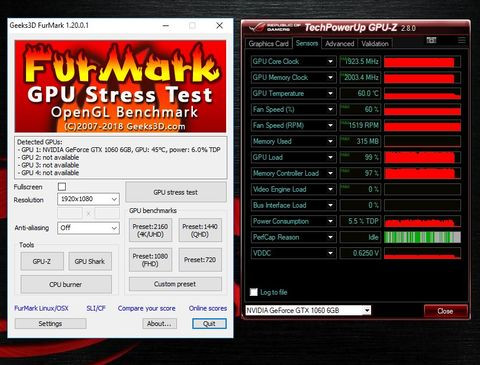Run the Preset:1080 (FHD) benchmark
This screenshot has width=480, height=365.
click(x=150, y=260)
